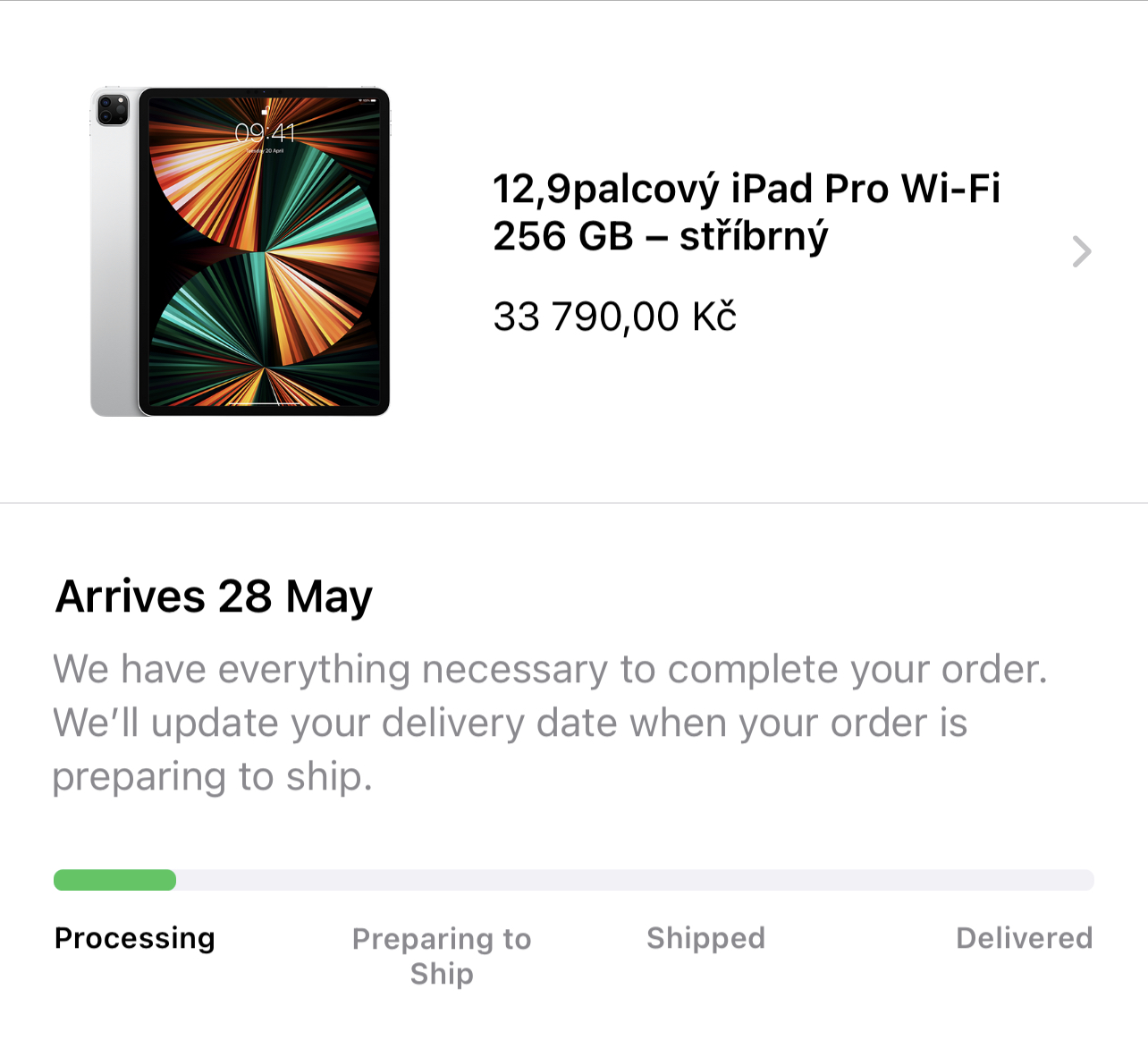This screenshot has width=1148, height=1040.
Task: Click the divider line below the product section
Action: 574,503
